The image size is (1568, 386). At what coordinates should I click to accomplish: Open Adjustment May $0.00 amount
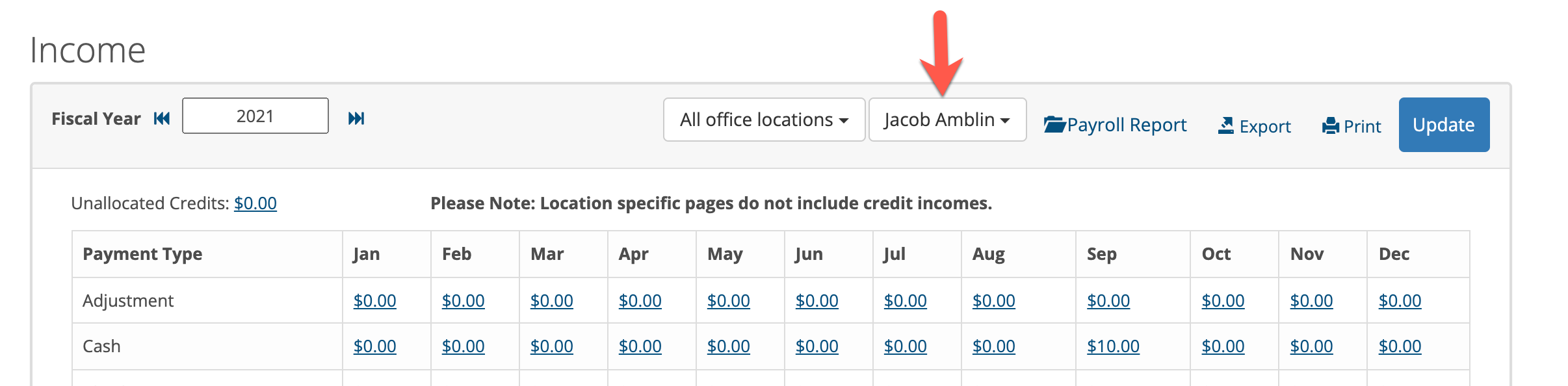click(x=728, y=301)
